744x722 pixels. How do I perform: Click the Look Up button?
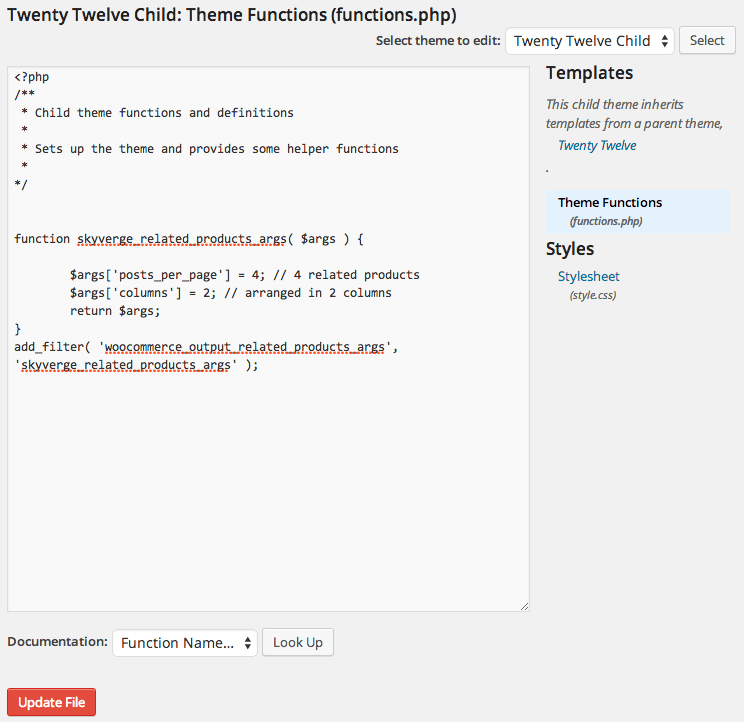coord(298,642)
